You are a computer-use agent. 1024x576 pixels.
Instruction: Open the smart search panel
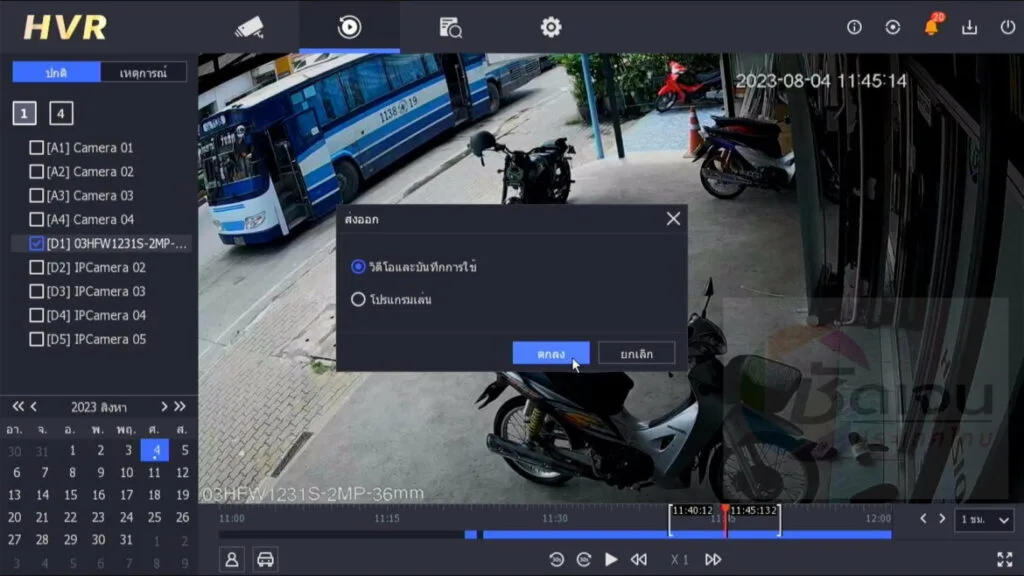coord(448,27)
